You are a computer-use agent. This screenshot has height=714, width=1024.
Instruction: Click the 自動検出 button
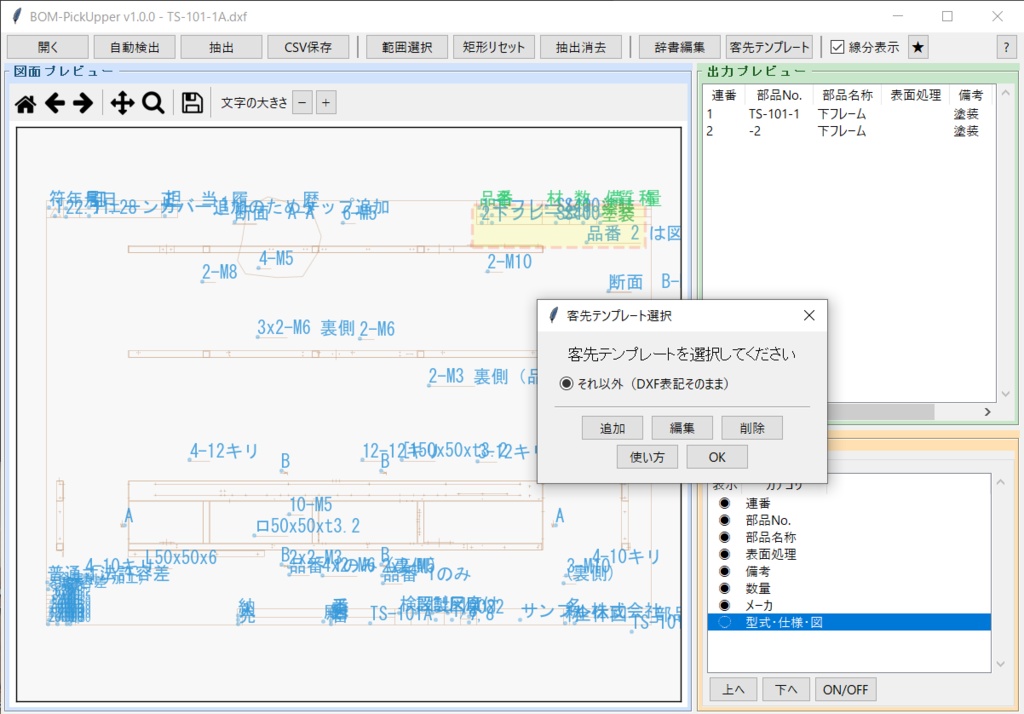(x=135, y=47)
